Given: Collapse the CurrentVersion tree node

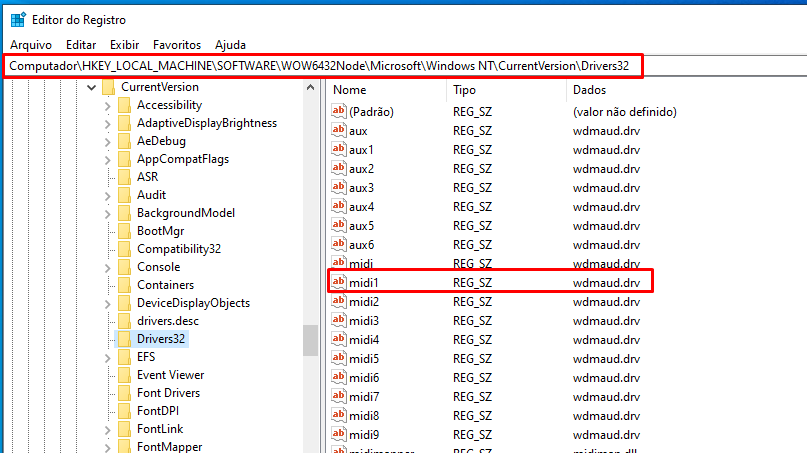Looking at the screenshot, I should coord(92,87).
